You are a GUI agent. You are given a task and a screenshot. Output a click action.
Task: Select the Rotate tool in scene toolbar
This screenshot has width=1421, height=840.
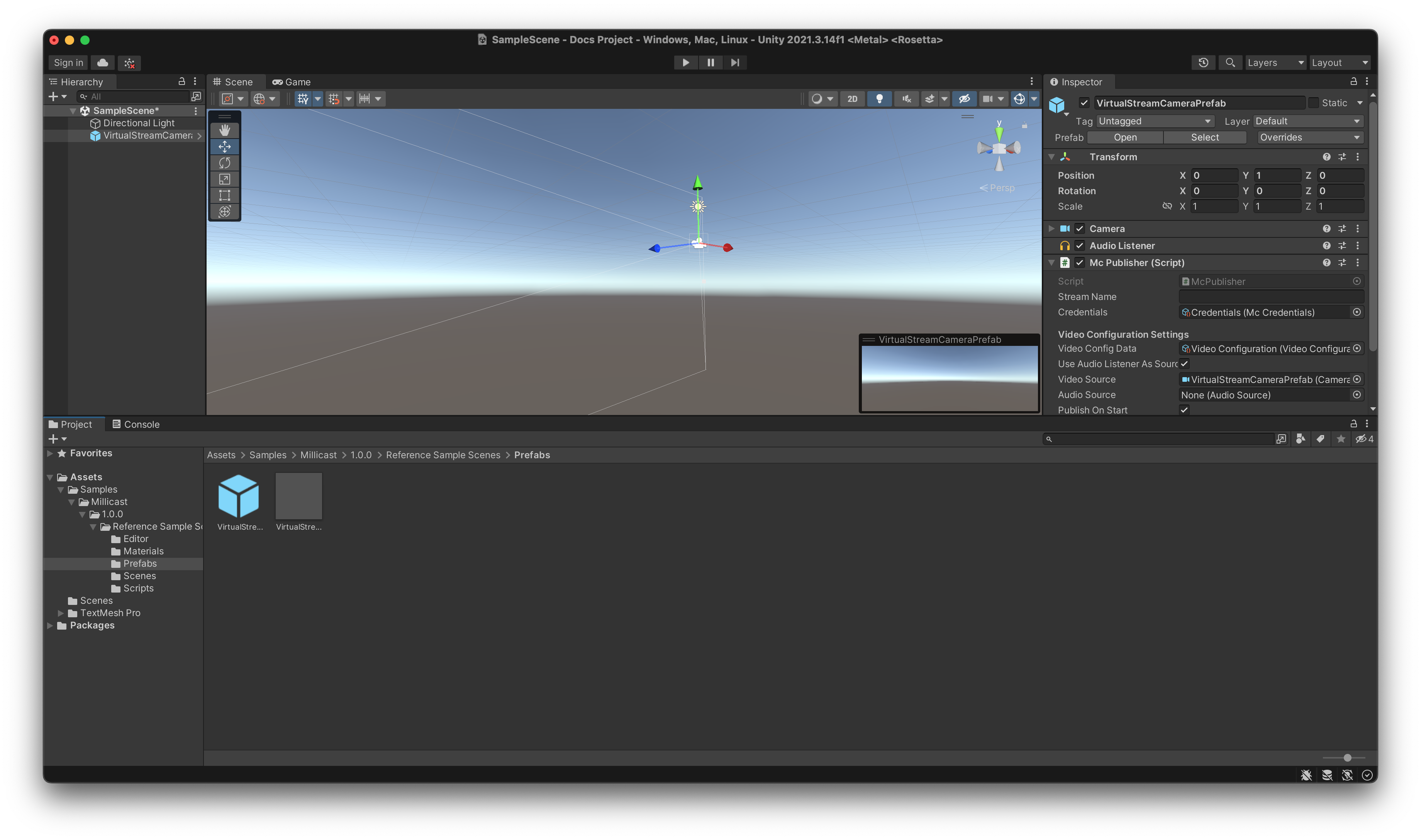(225, 163)
